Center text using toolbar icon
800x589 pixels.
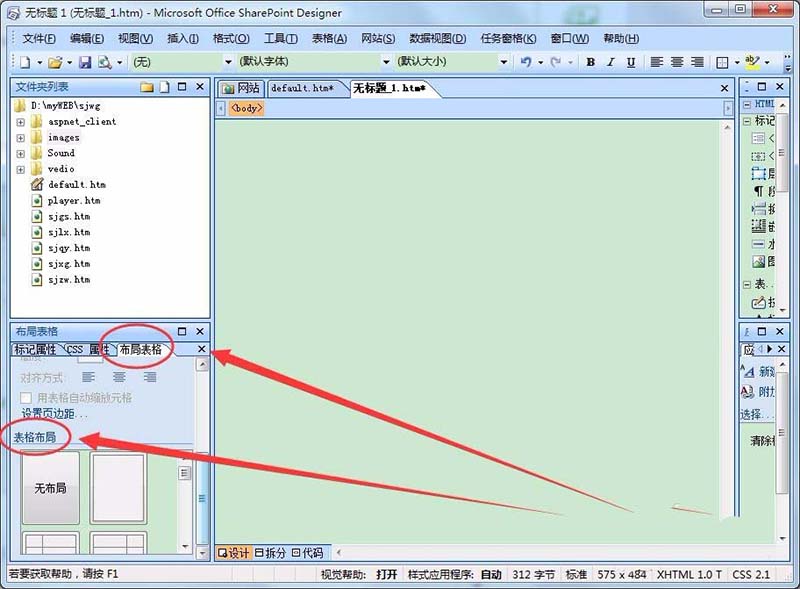pyautogui.click(x=677, y=62)
